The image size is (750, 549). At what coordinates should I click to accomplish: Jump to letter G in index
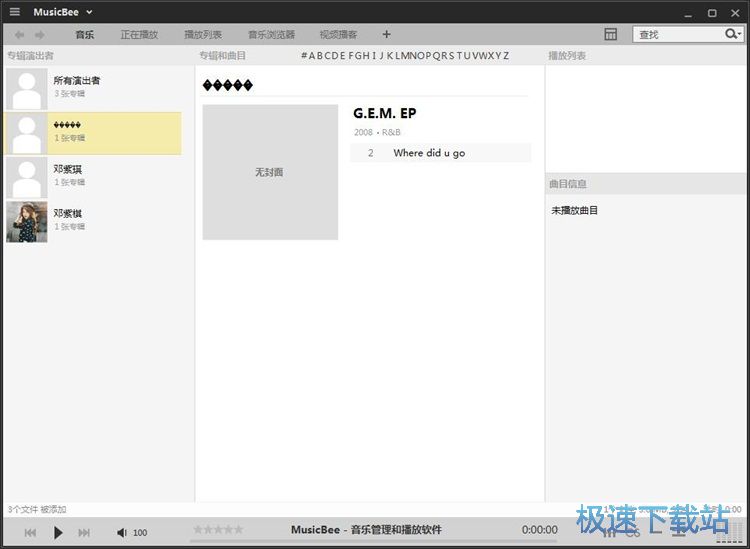359,55
